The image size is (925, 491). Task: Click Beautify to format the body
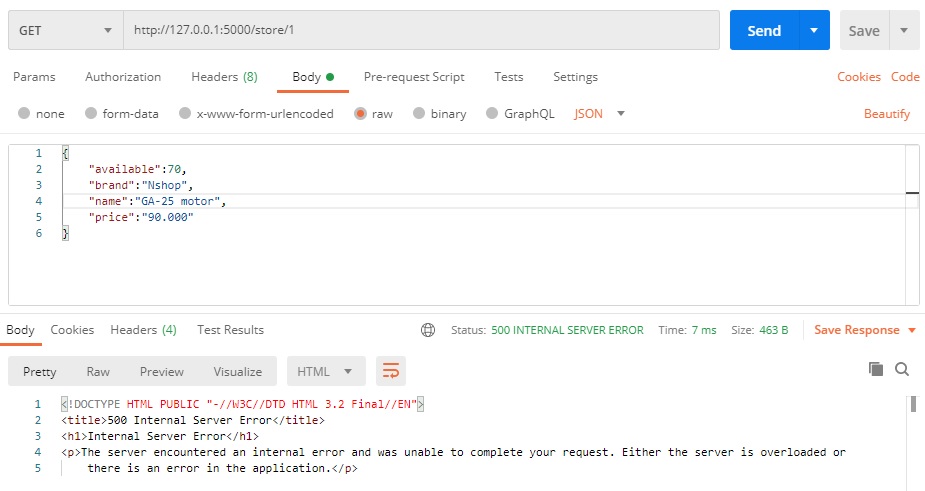tap(887, 113)
